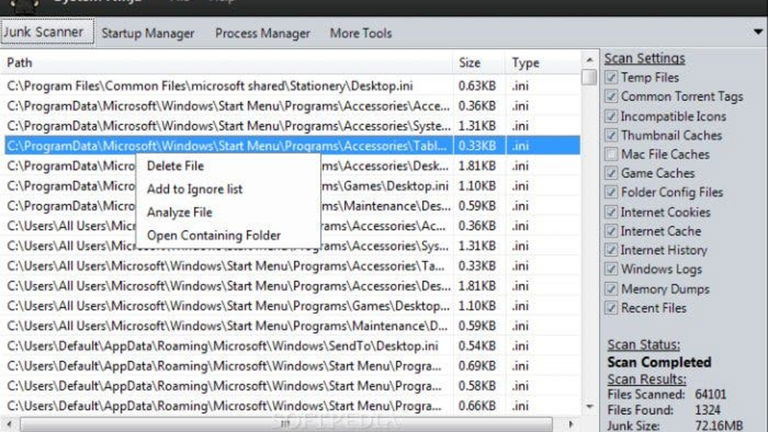Select the SendTo\Desktop.ini row
This screenshot has height=432, width=768.
292,346
